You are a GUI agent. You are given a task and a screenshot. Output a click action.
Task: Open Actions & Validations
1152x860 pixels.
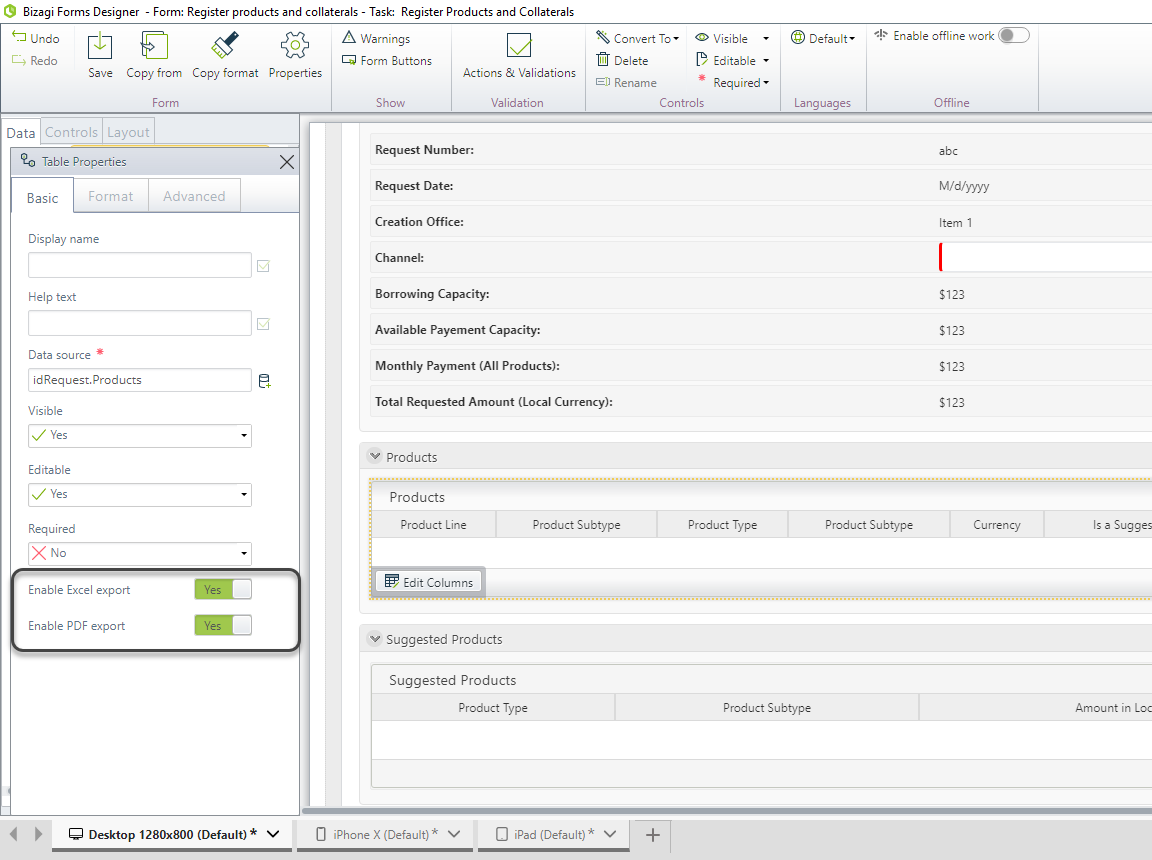tap(519, 56)
